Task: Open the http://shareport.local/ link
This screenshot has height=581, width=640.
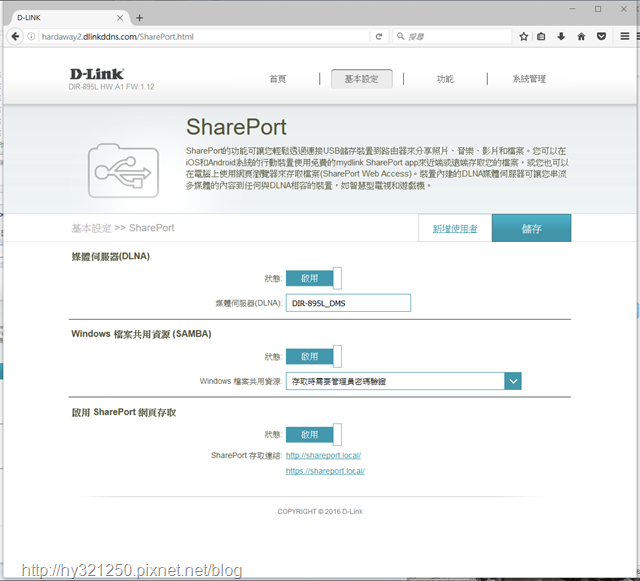Action: 323,455
